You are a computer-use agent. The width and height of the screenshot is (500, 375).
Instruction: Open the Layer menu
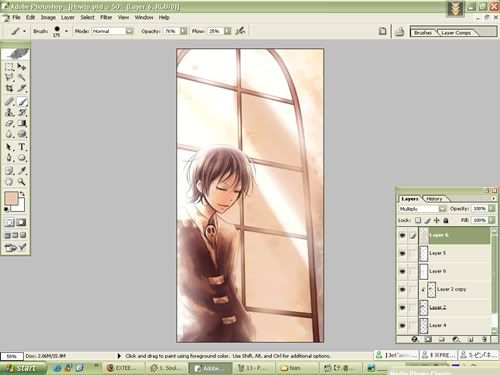(x=68, y=17)
